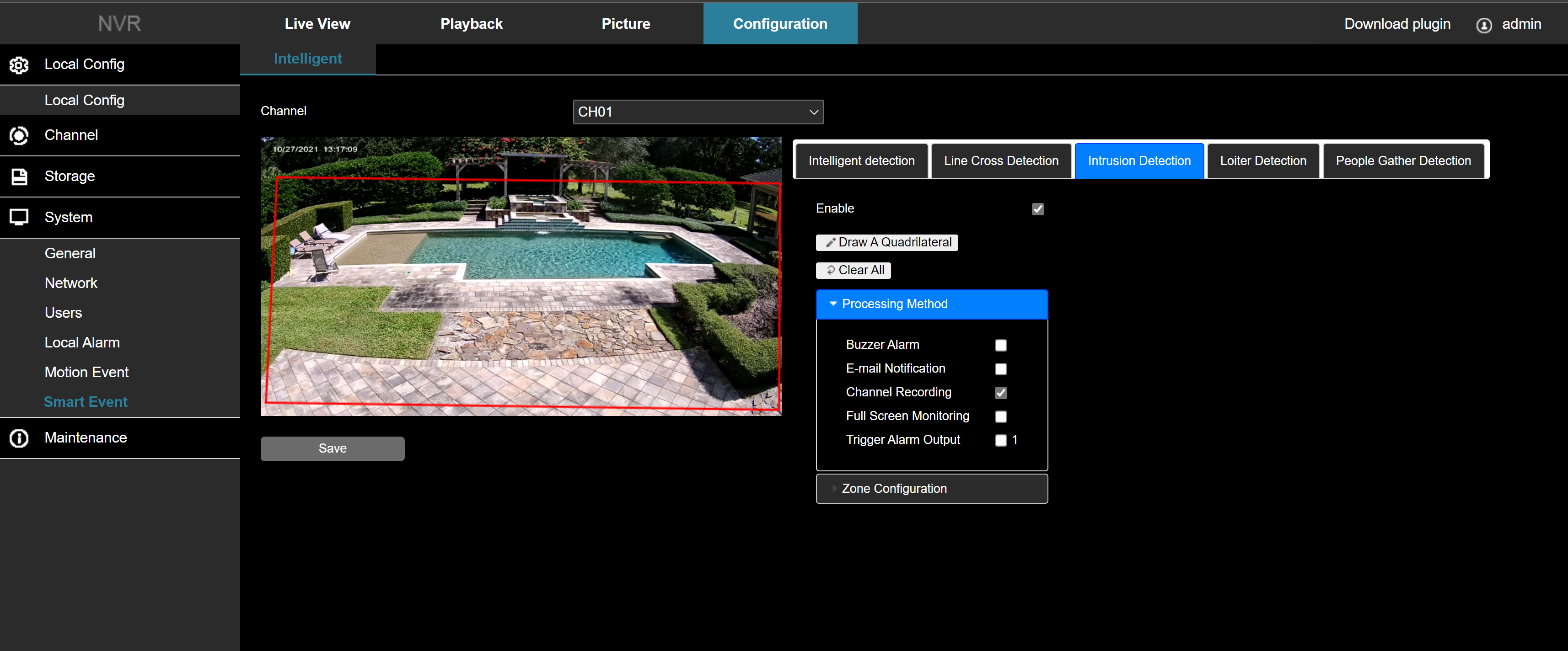Toggle Enable checkbox for Intrusion Detection
1568x651 pixels.
pos(1038,209)
